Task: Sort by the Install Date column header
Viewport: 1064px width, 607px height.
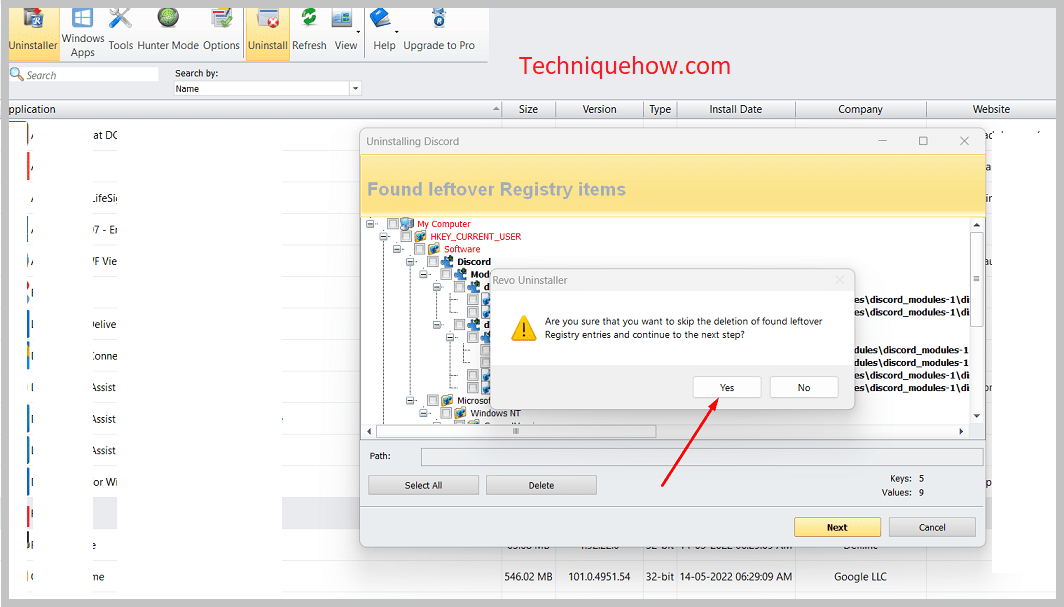Action: [736, 109]
